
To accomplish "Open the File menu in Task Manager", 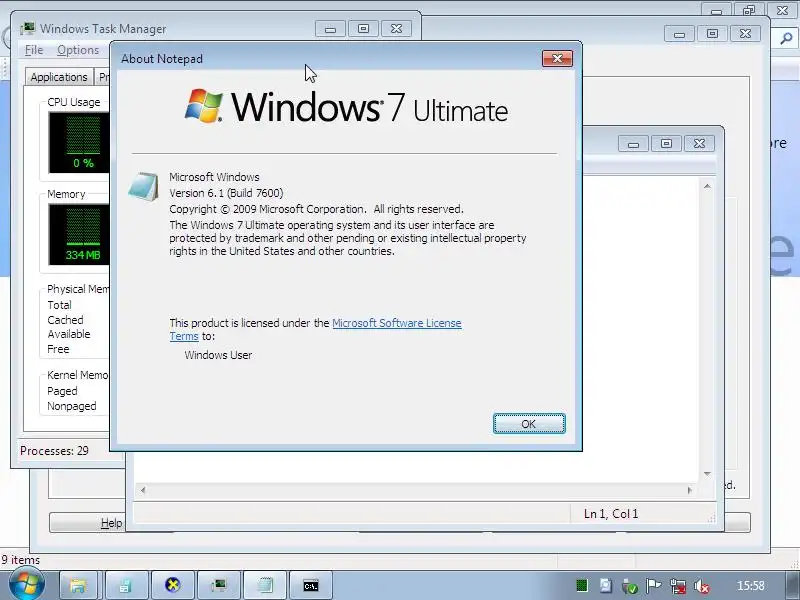I will [34, 50].
